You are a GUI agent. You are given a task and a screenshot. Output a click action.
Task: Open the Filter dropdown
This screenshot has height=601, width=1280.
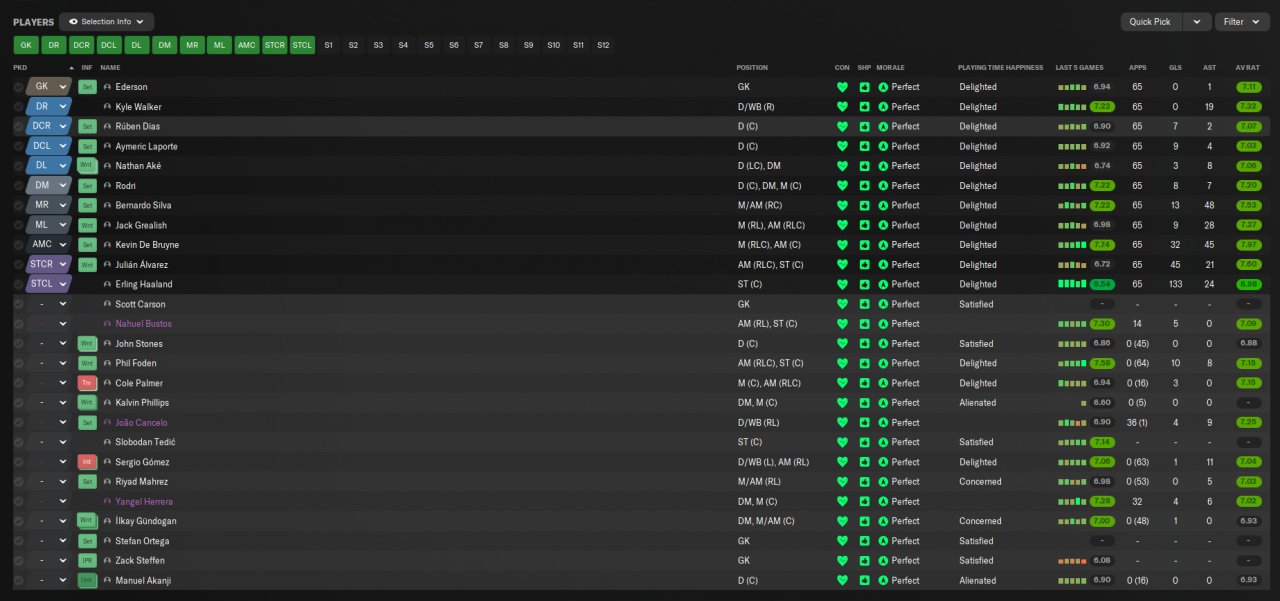tap(1241, 21)
